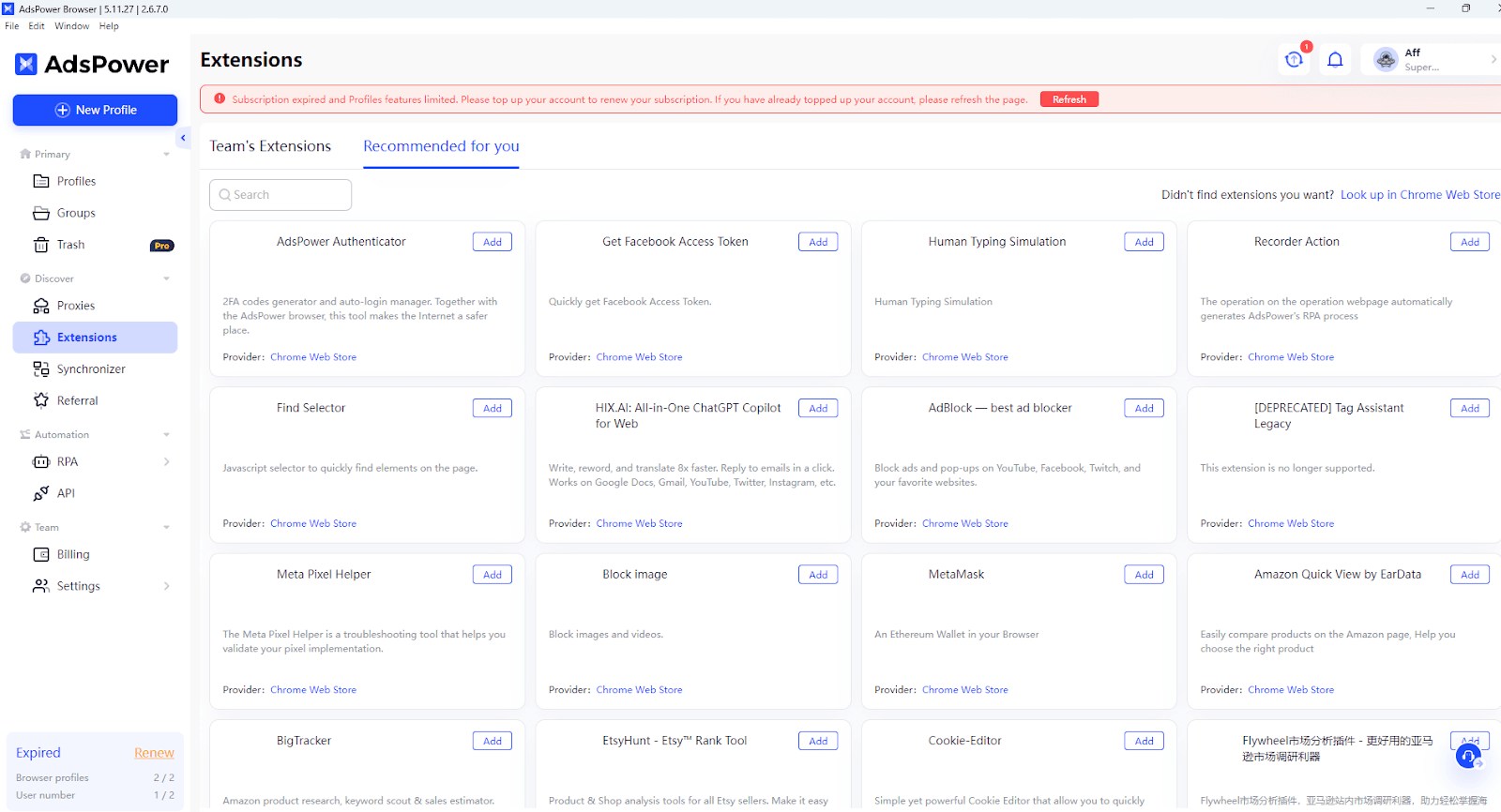Open the Referral star icon
This screenshot has width=1501, height=812.
click(x=41, y=400)
